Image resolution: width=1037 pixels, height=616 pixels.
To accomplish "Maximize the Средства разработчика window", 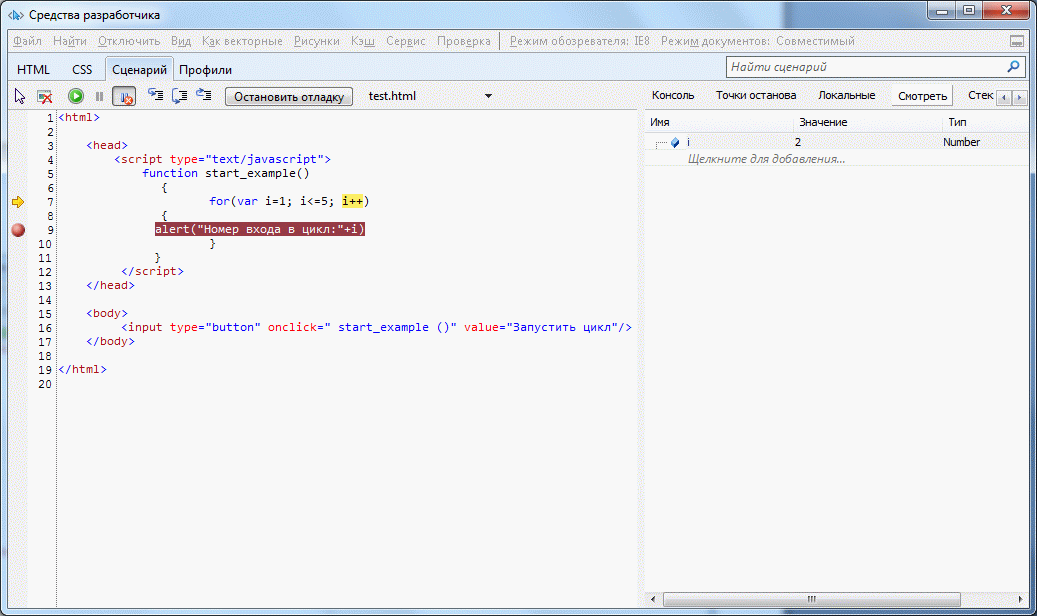I will 969,11.
